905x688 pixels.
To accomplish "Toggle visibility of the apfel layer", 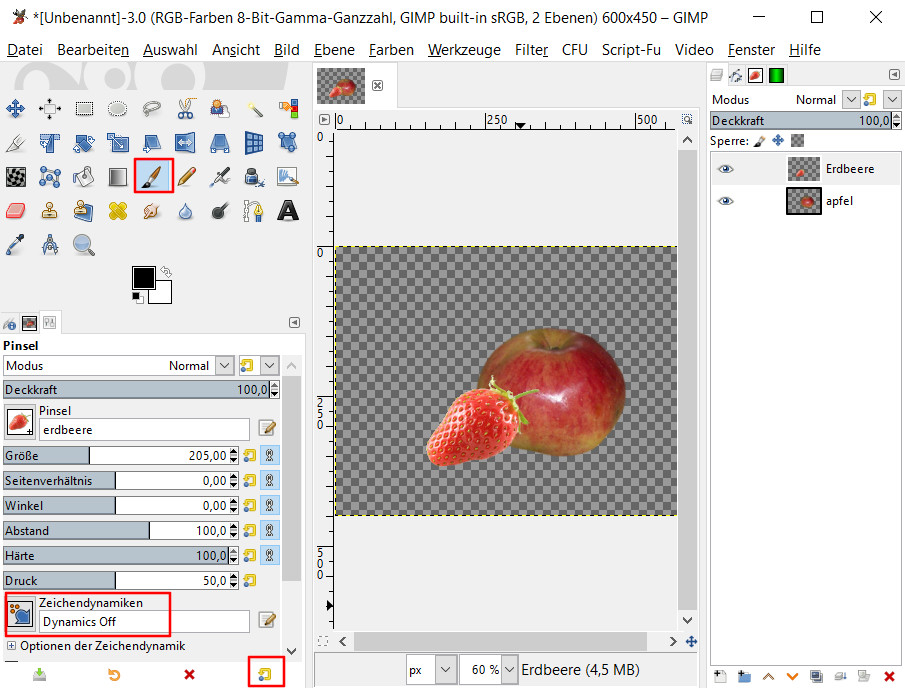I will coord(726,201).
